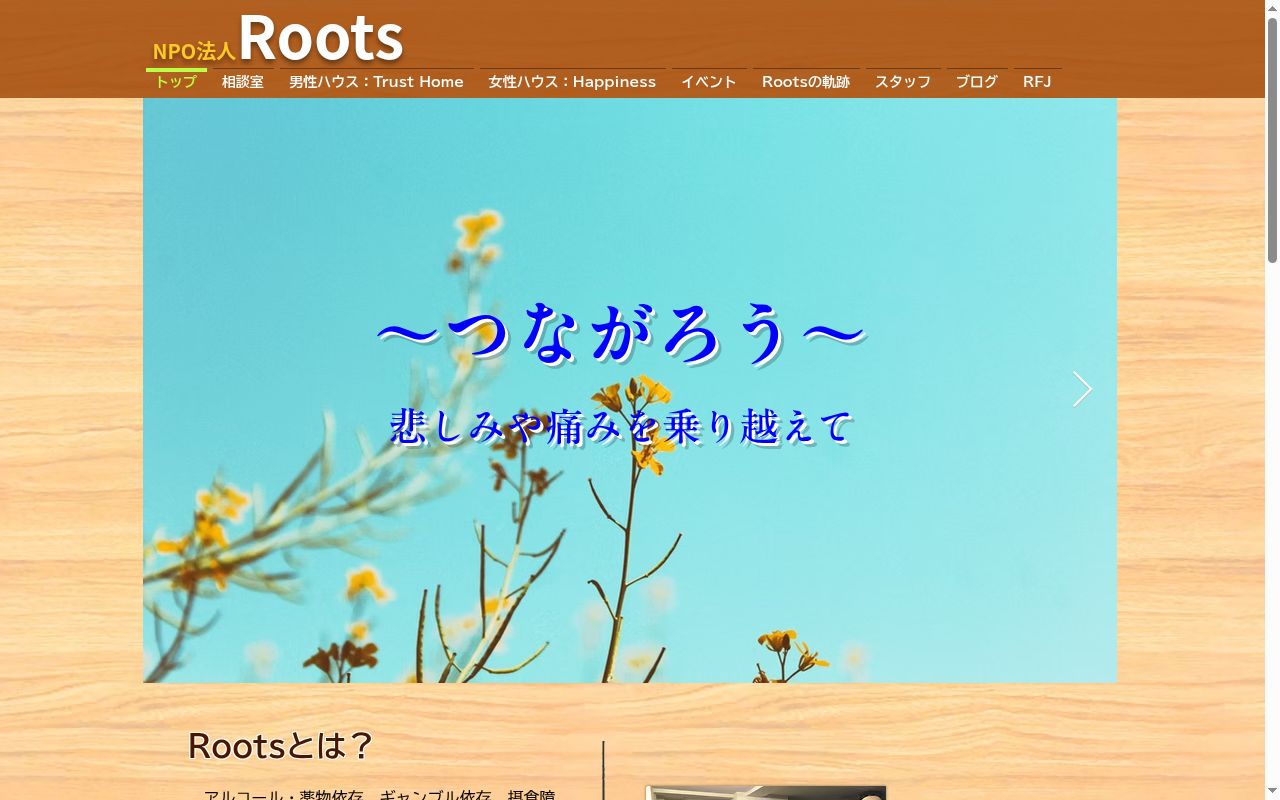Click the ～つながろう～ slideshow headline
Viewport: 1280px width, 800px height.
click(621, 333)
